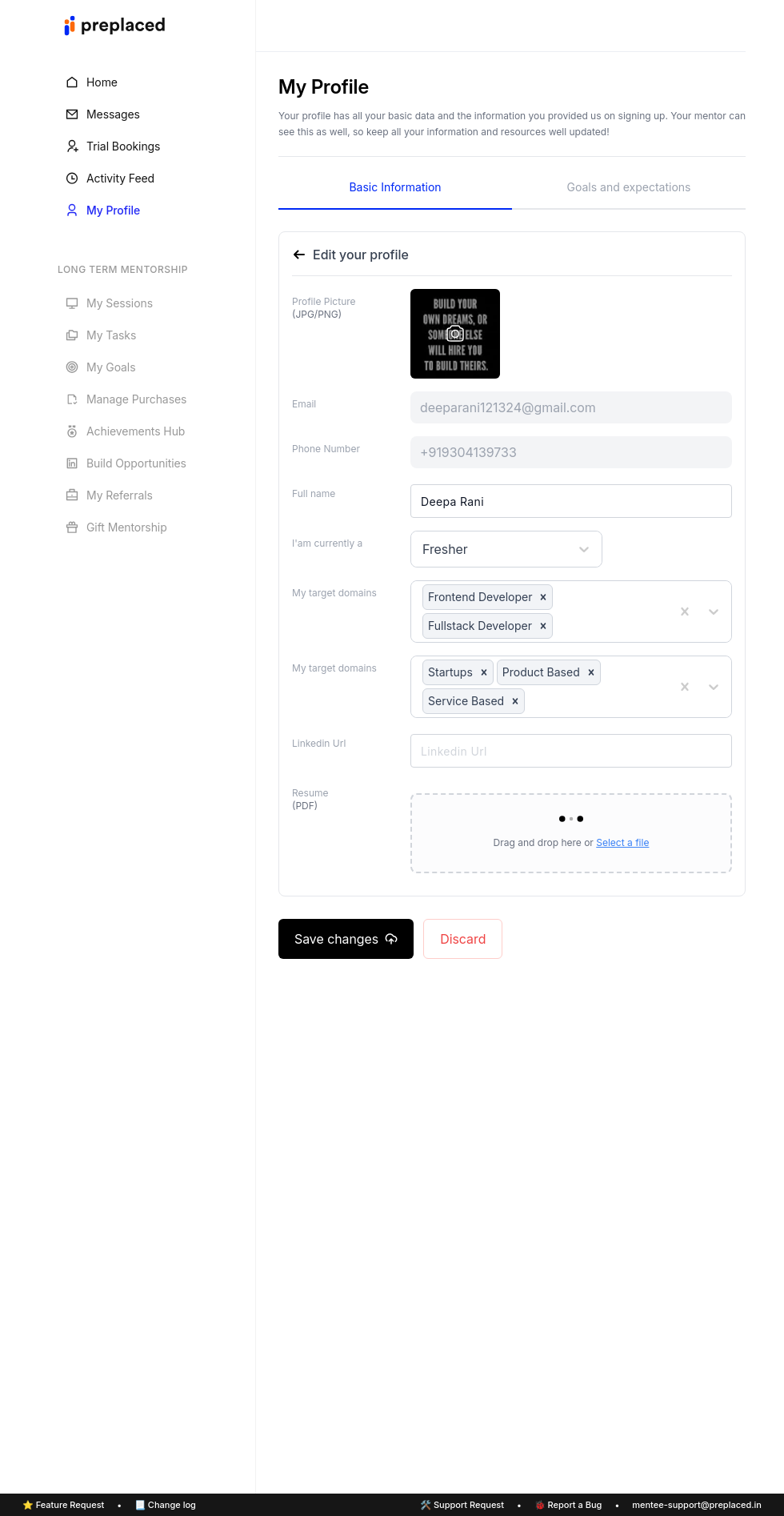The image size is (784, 1516).
Task: Click the Achievements Hub medal icon
Action: [72, 431]
